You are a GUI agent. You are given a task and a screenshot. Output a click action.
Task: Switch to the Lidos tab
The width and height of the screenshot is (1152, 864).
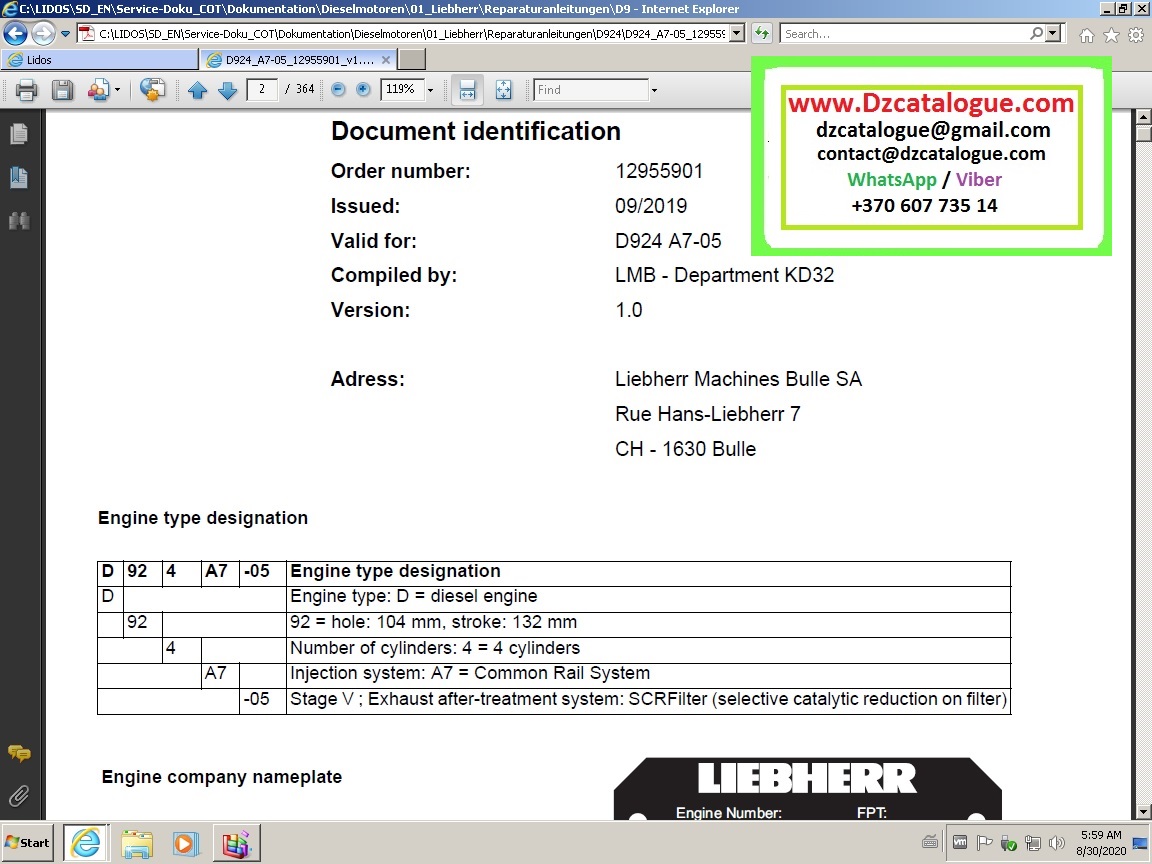click(100, 60)
